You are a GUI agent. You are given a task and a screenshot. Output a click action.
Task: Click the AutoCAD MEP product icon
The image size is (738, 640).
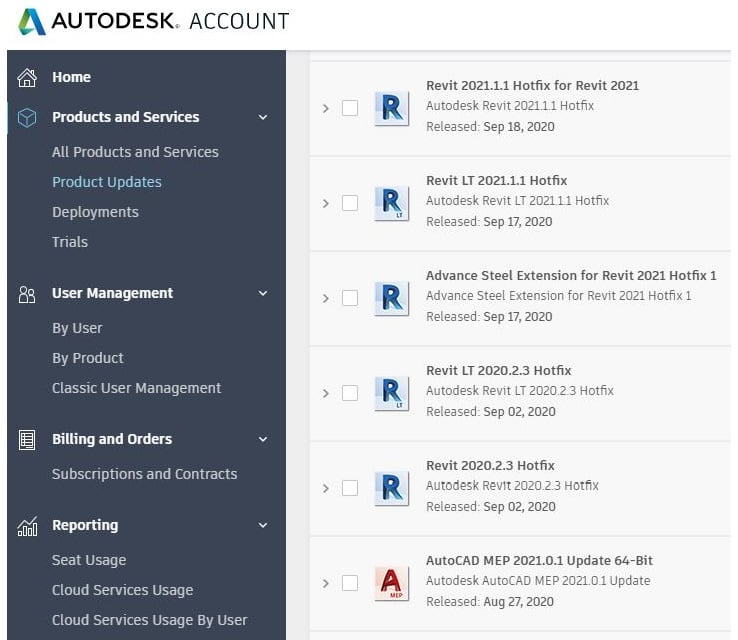(392, 584)
